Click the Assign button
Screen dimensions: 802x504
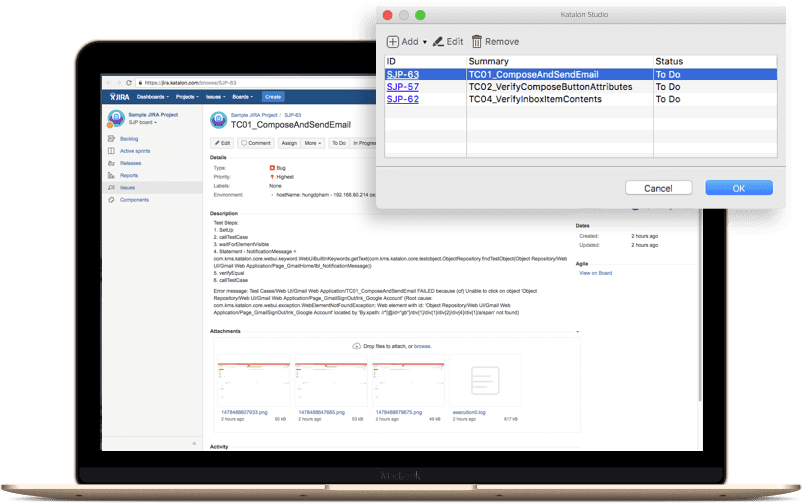coord(289,143)
